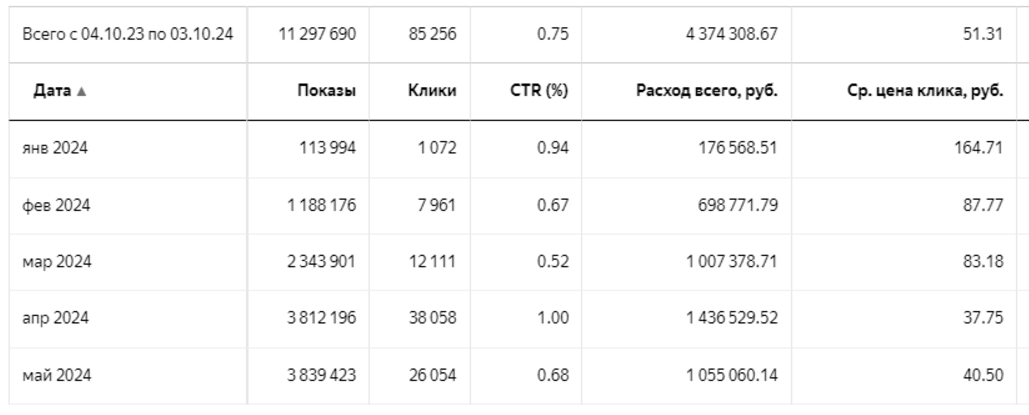Click the Расход всего, руб. header
The height and width of the screenshot is (415, 1029).
(x=708, y=91)
